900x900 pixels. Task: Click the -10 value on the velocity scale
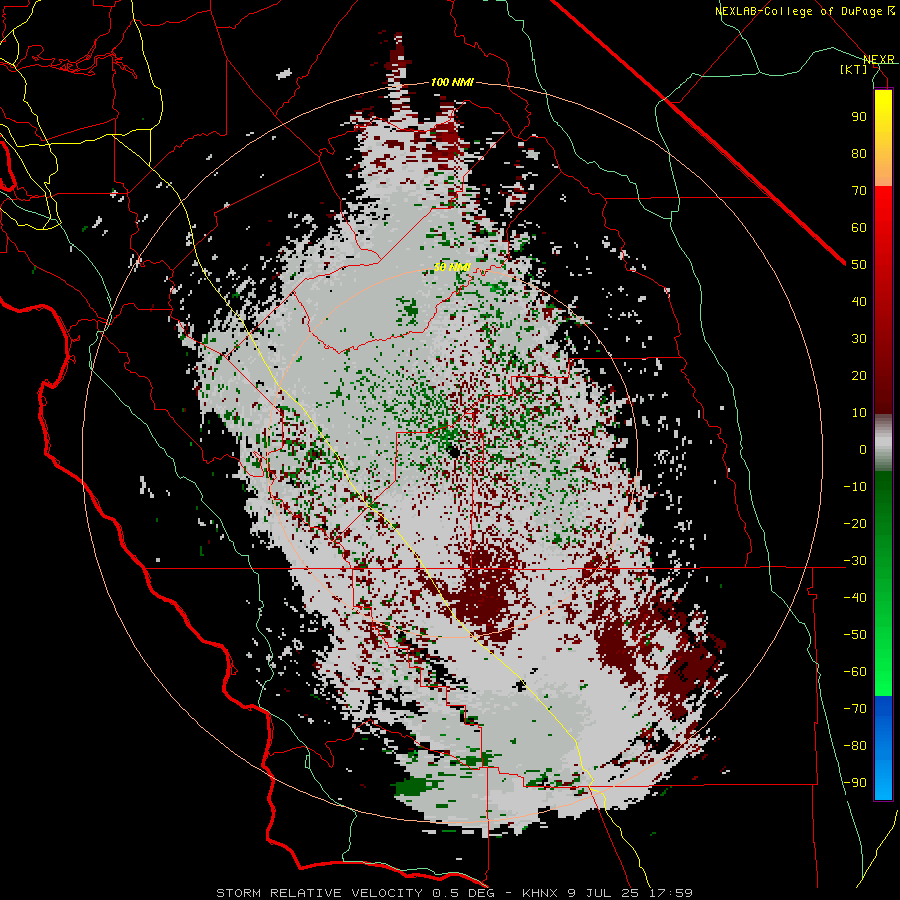[855, 487]
